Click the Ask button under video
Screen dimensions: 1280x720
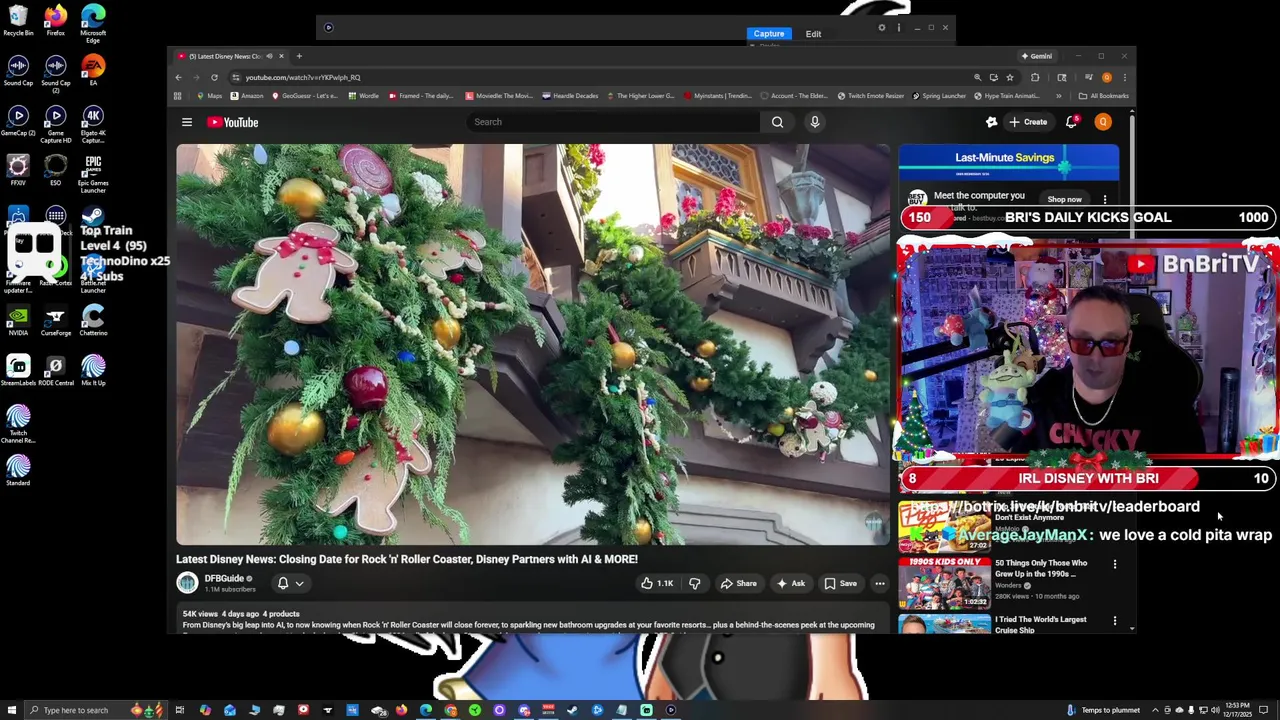(790, 583)
